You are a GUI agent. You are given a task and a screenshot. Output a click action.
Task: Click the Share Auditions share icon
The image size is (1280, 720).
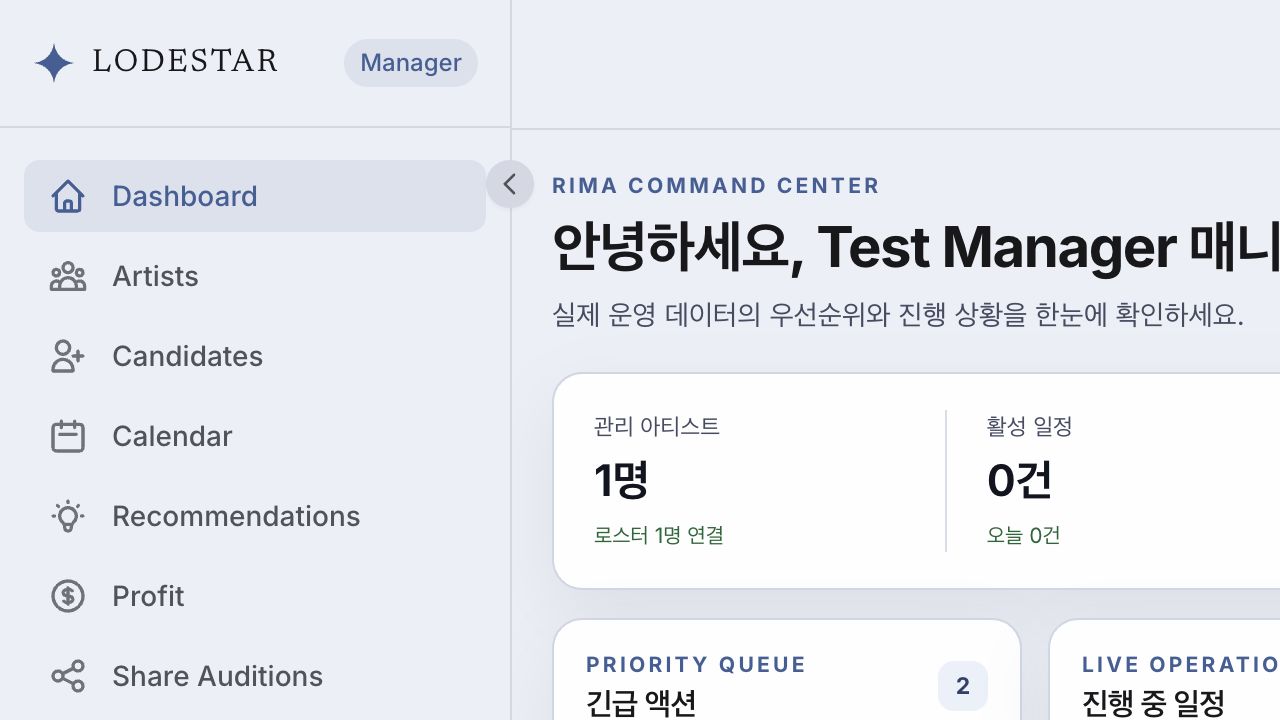pyautogui.click(x=68, y=676)
